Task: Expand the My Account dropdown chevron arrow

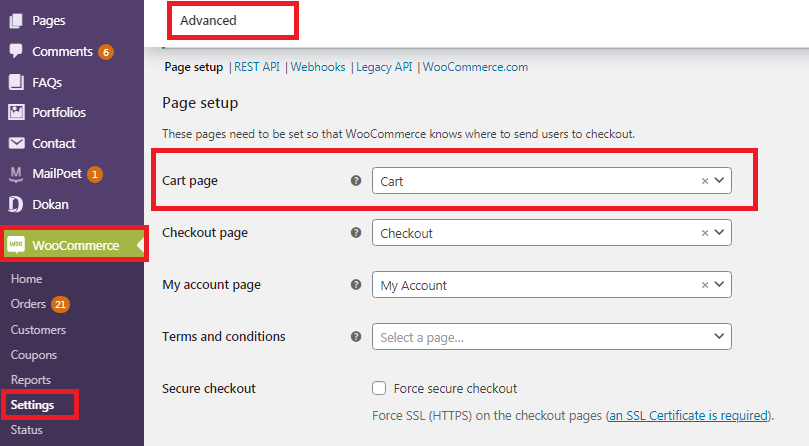Action: [x=719, y=284]
